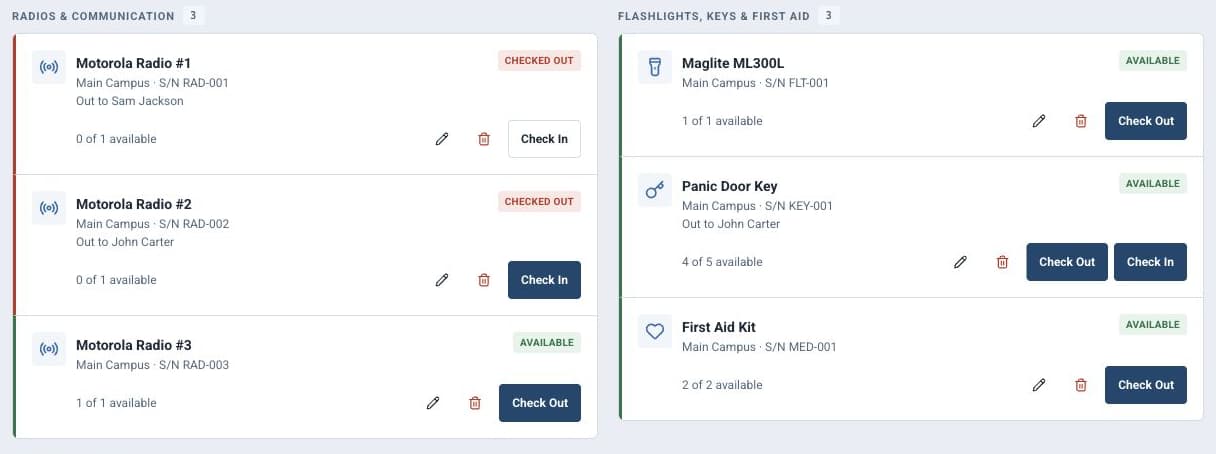Delete Panic Door Key via trash icon
This screenshot has width=1216, height=454.
[x=1002, y=262]
